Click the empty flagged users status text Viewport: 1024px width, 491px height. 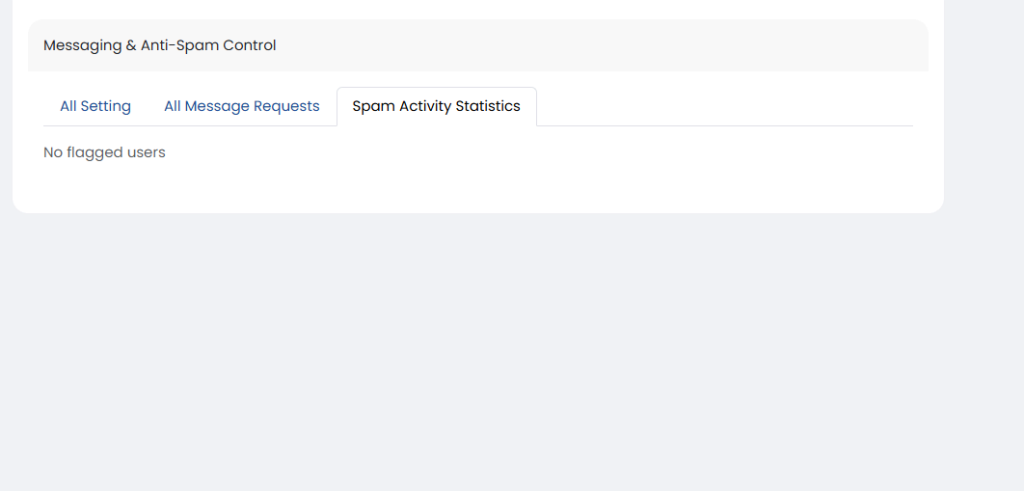click(104, 152)
